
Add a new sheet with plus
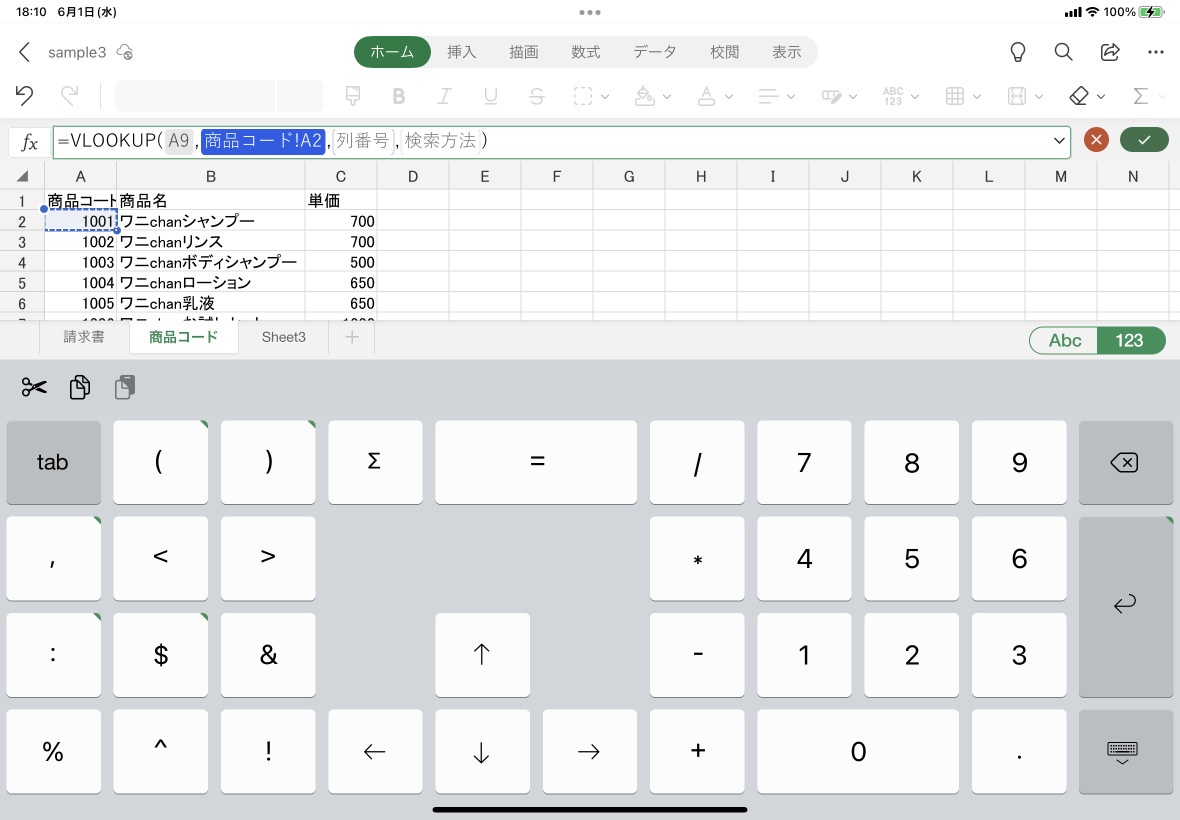click(x=352, y=337)
